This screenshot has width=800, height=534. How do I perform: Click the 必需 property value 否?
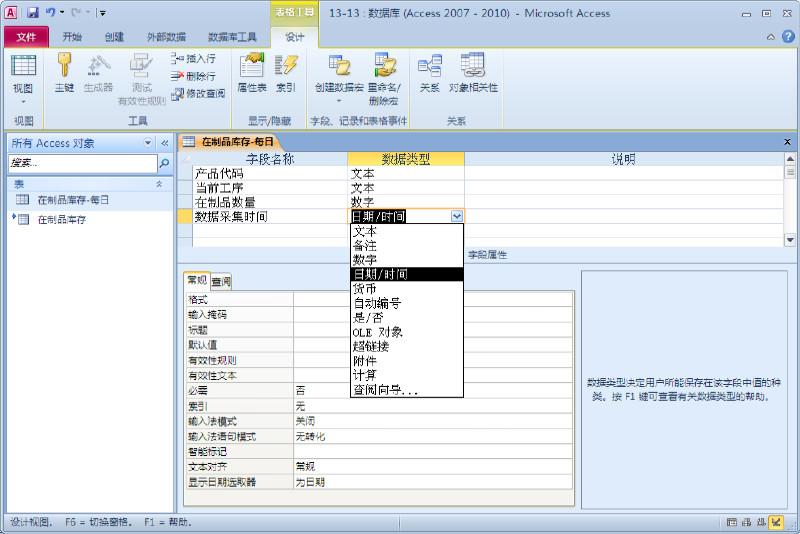pos(433,391)
